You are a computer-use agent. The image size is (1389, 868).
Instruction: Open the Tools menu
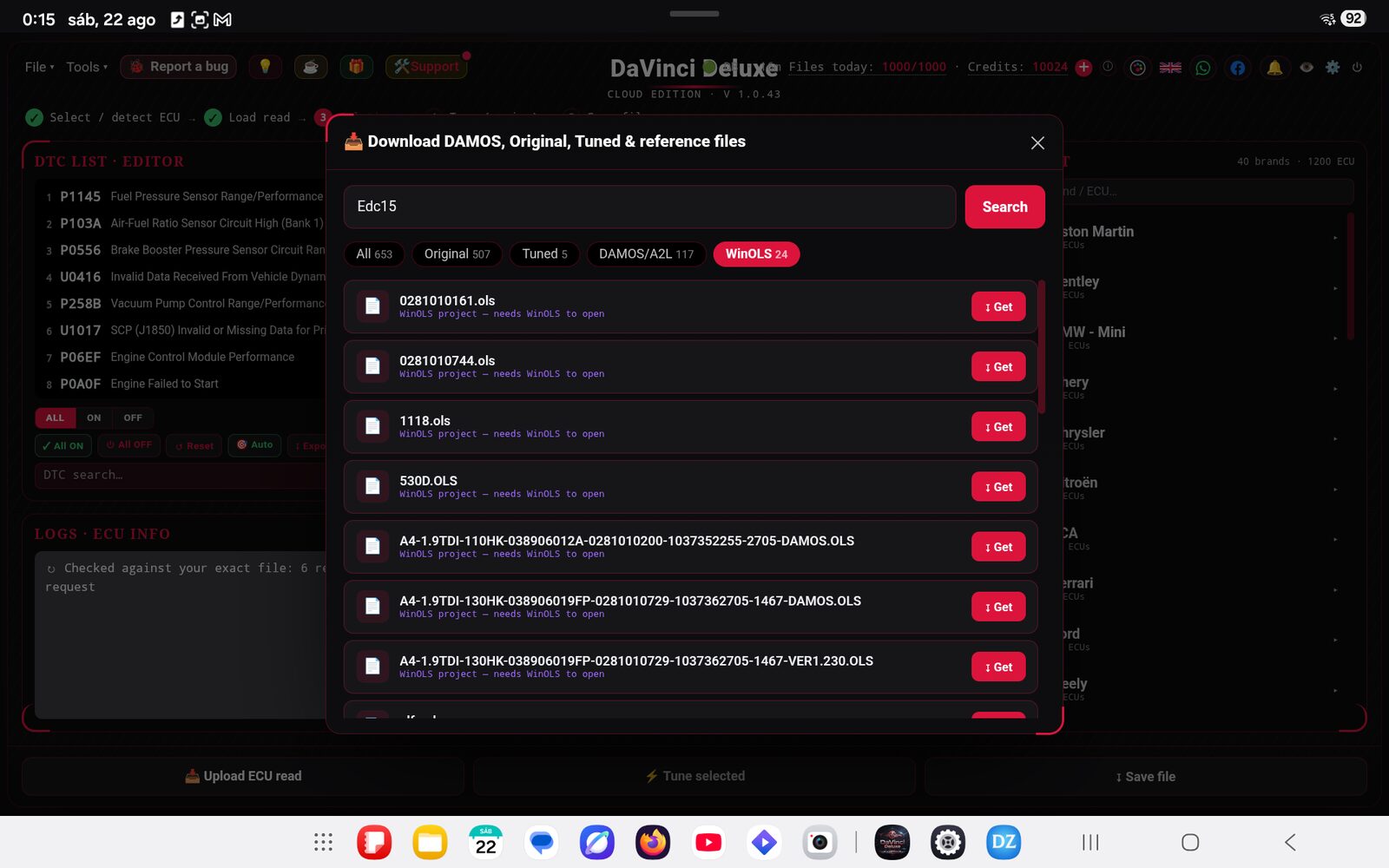(x=87, y=67)
